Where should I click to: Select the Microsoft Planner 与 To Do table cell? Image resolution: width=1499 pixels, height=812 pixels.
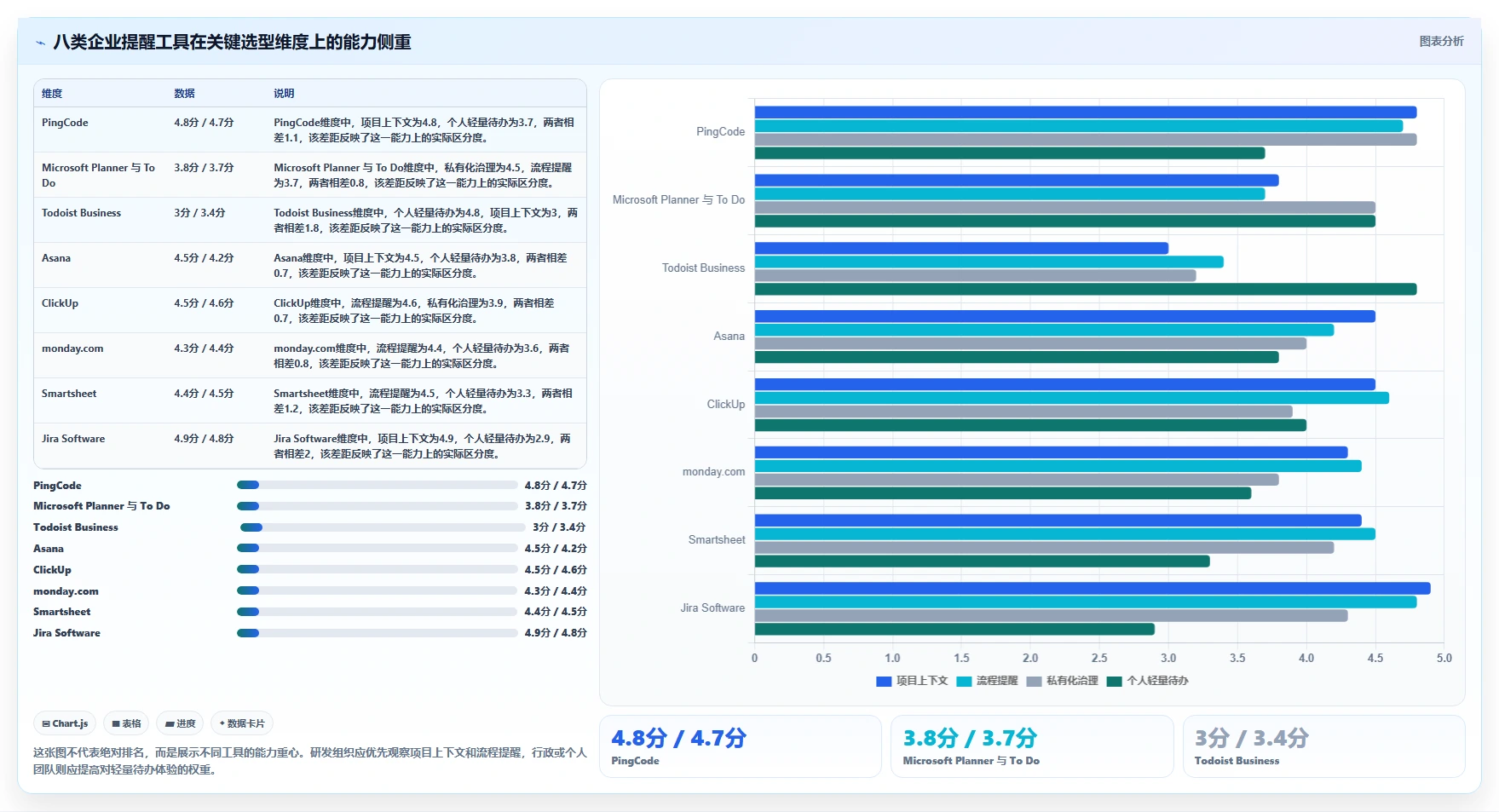98,176
